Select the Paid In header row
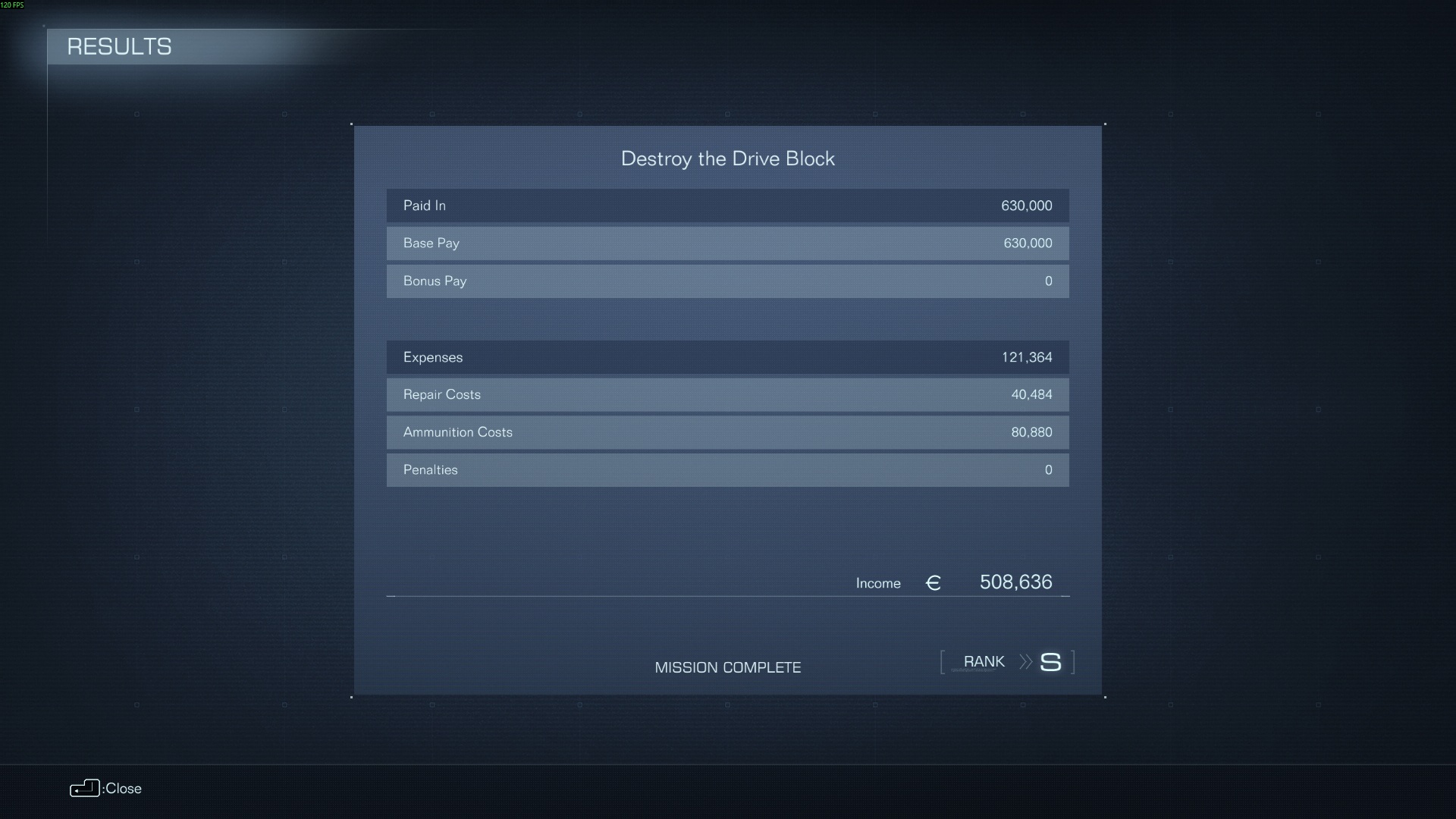 click(x=727, y=206)
